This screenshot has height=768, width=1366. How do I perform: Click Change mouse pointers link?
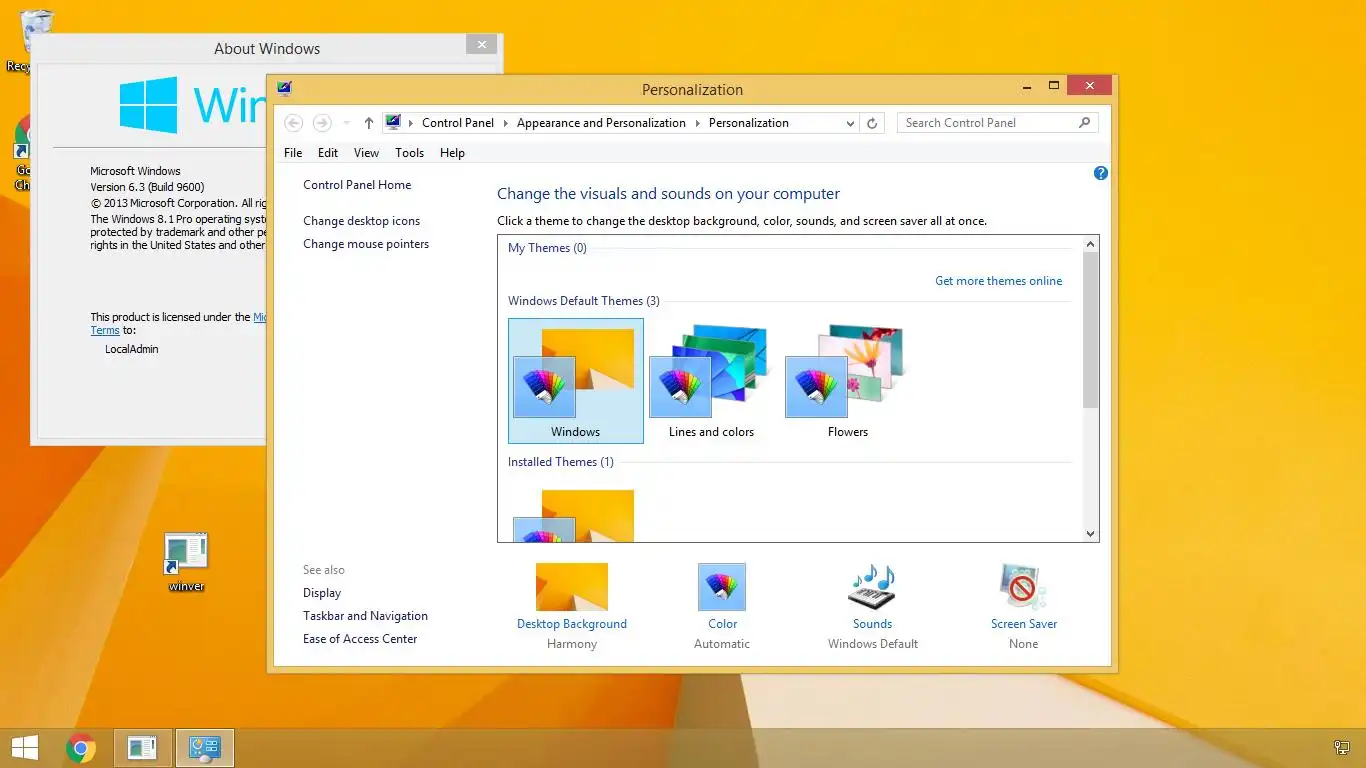(x=366, y=244)
